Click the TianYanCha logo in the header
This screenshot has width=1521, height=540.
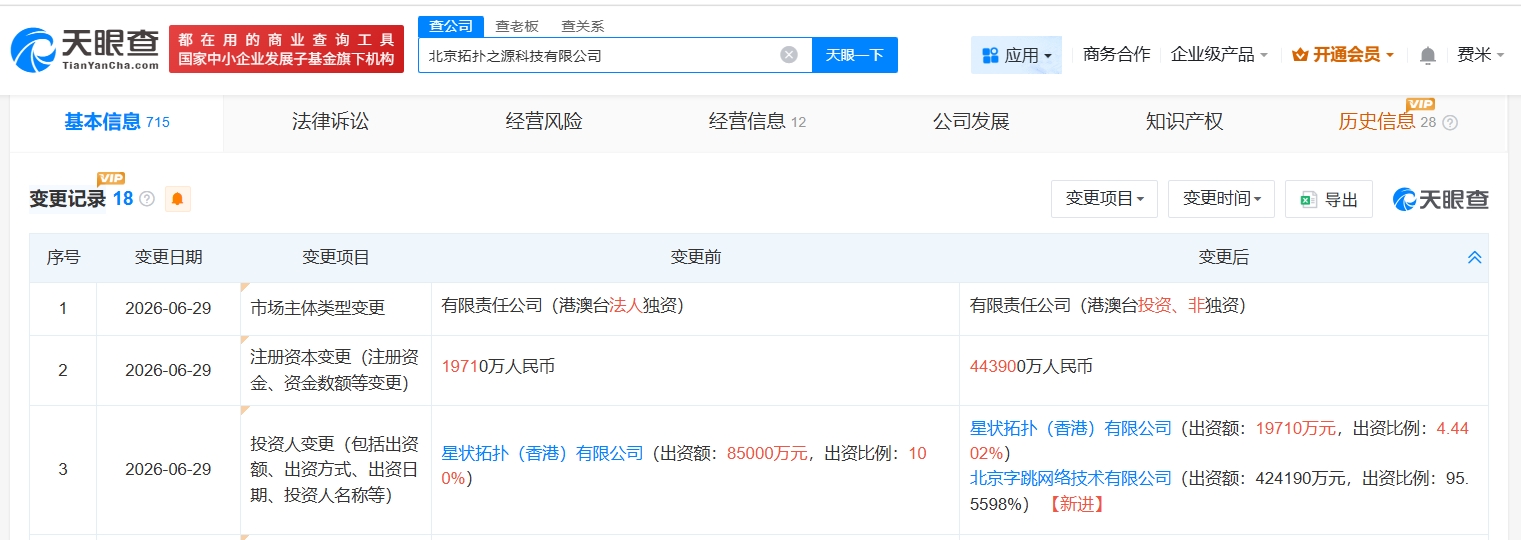click(x=86, y=49)
